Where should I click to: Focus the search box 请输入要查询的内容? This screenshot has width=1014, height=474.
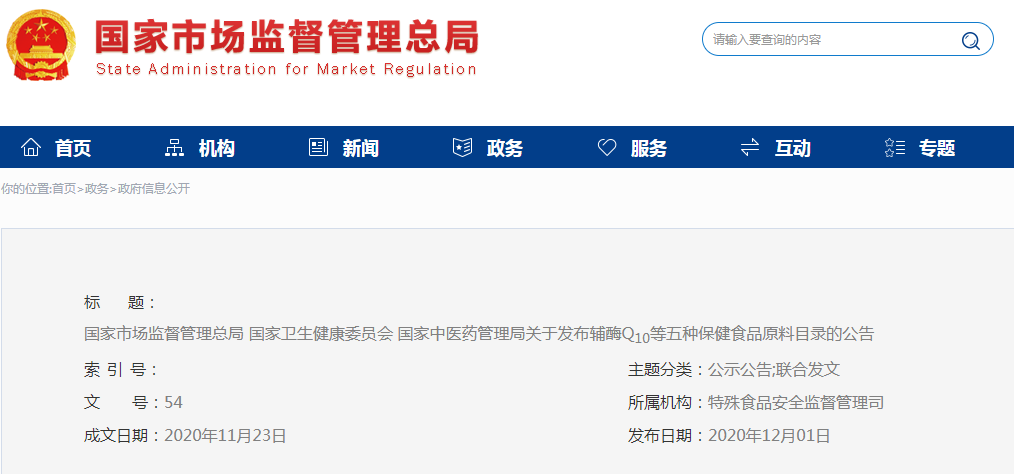click(830, 40)
